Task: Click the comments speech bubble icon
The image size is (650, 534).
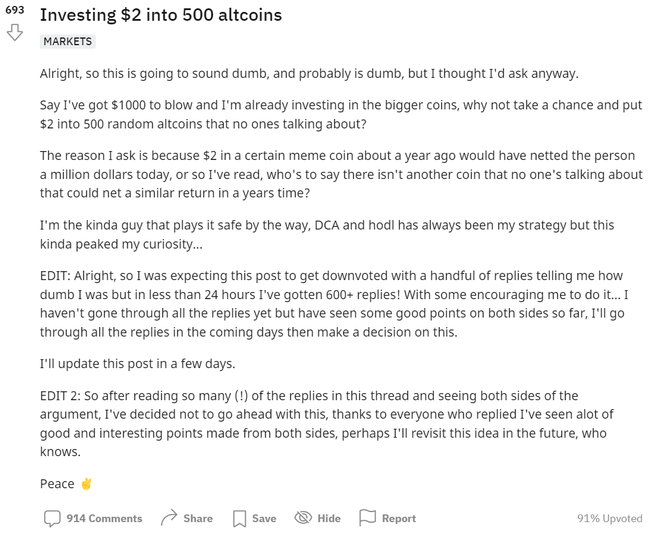Action: (52, 518)
